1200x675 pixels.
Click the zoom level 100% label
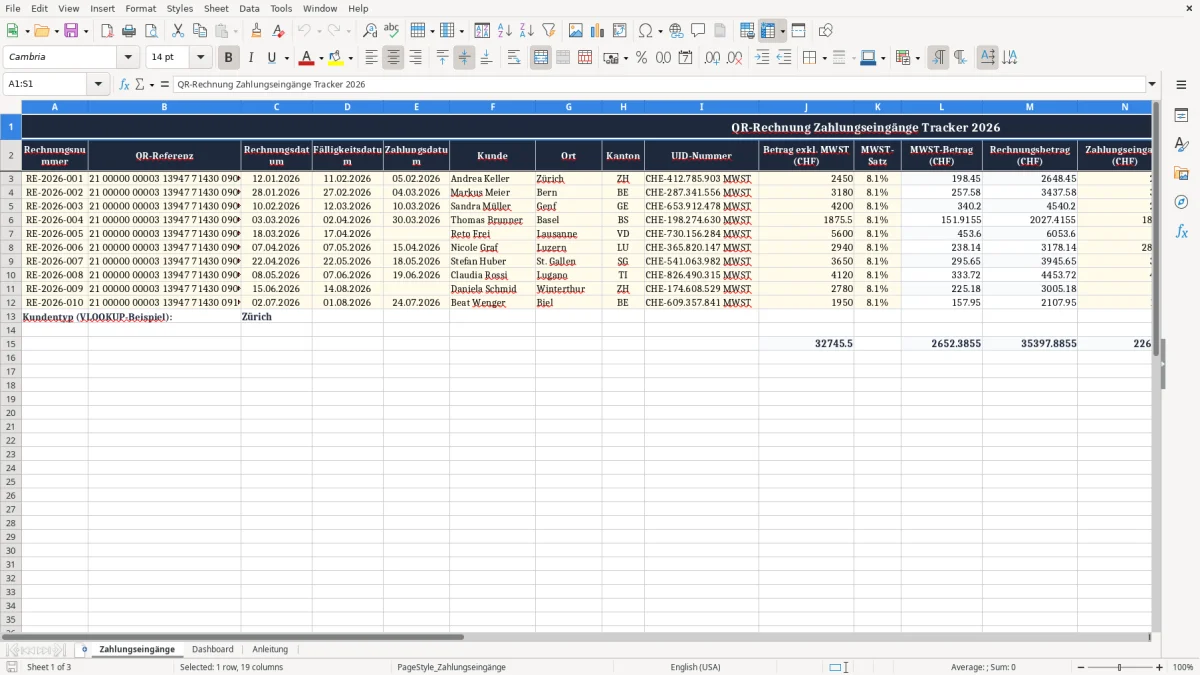[x=1183, y=667]
